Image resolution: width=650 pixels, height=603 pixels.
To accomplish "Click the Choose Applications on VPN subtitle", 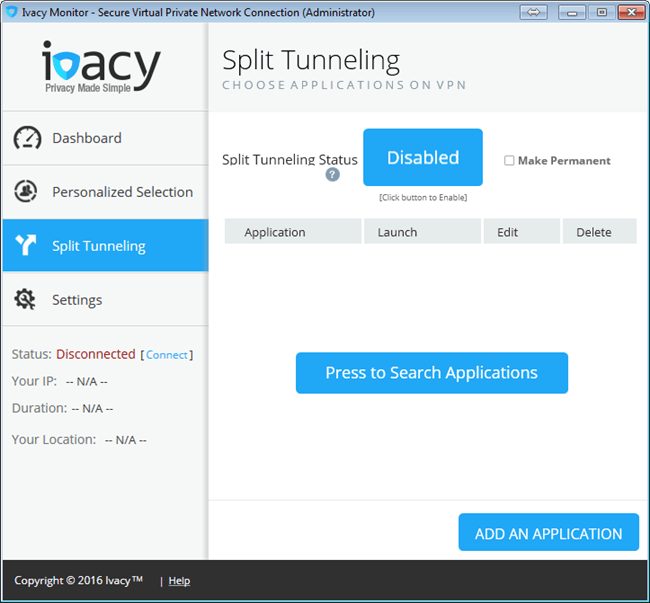I will [x=344, y=85].
